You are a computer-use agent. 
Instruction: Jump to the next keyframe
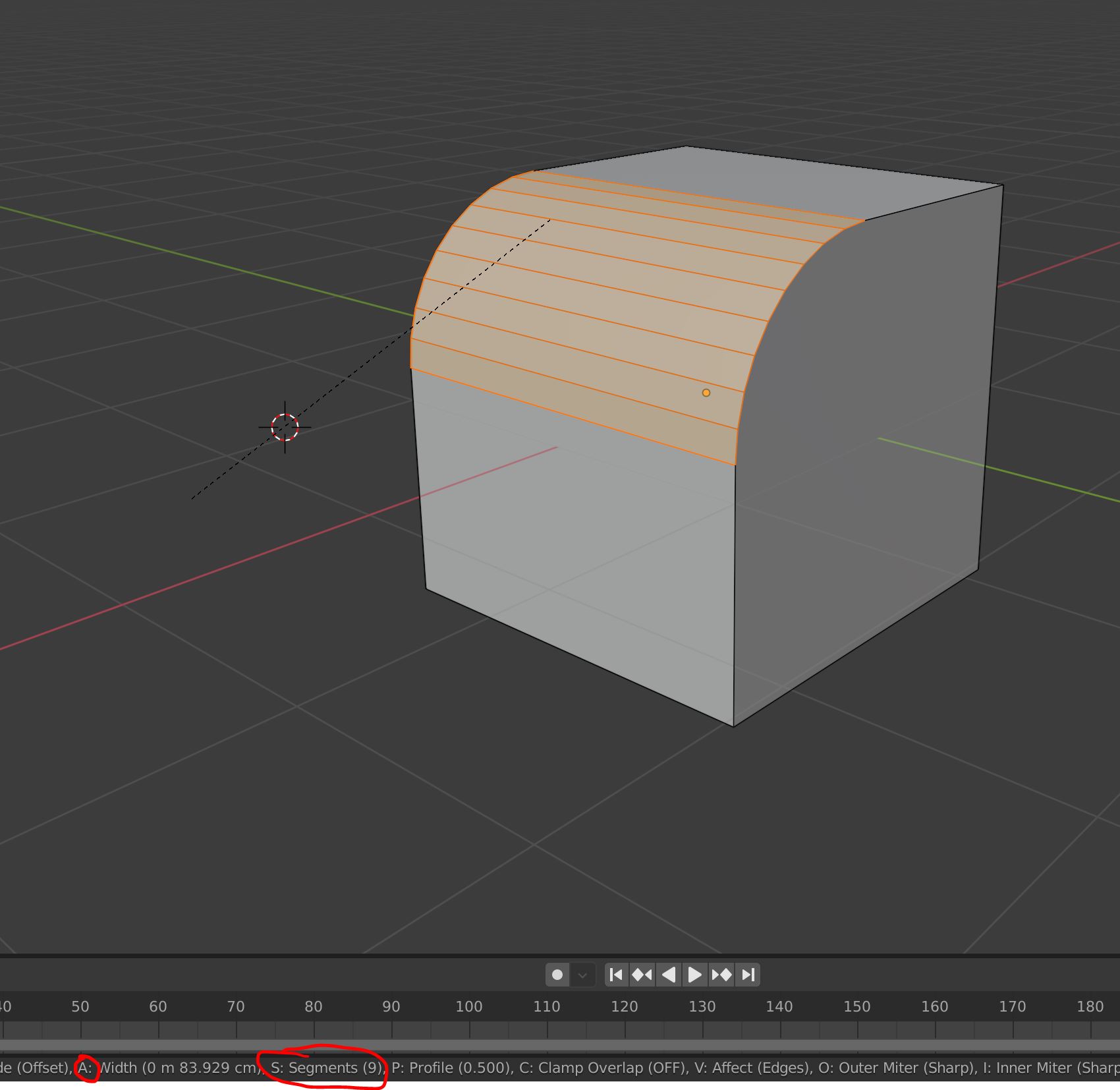(x=721, y=975)
